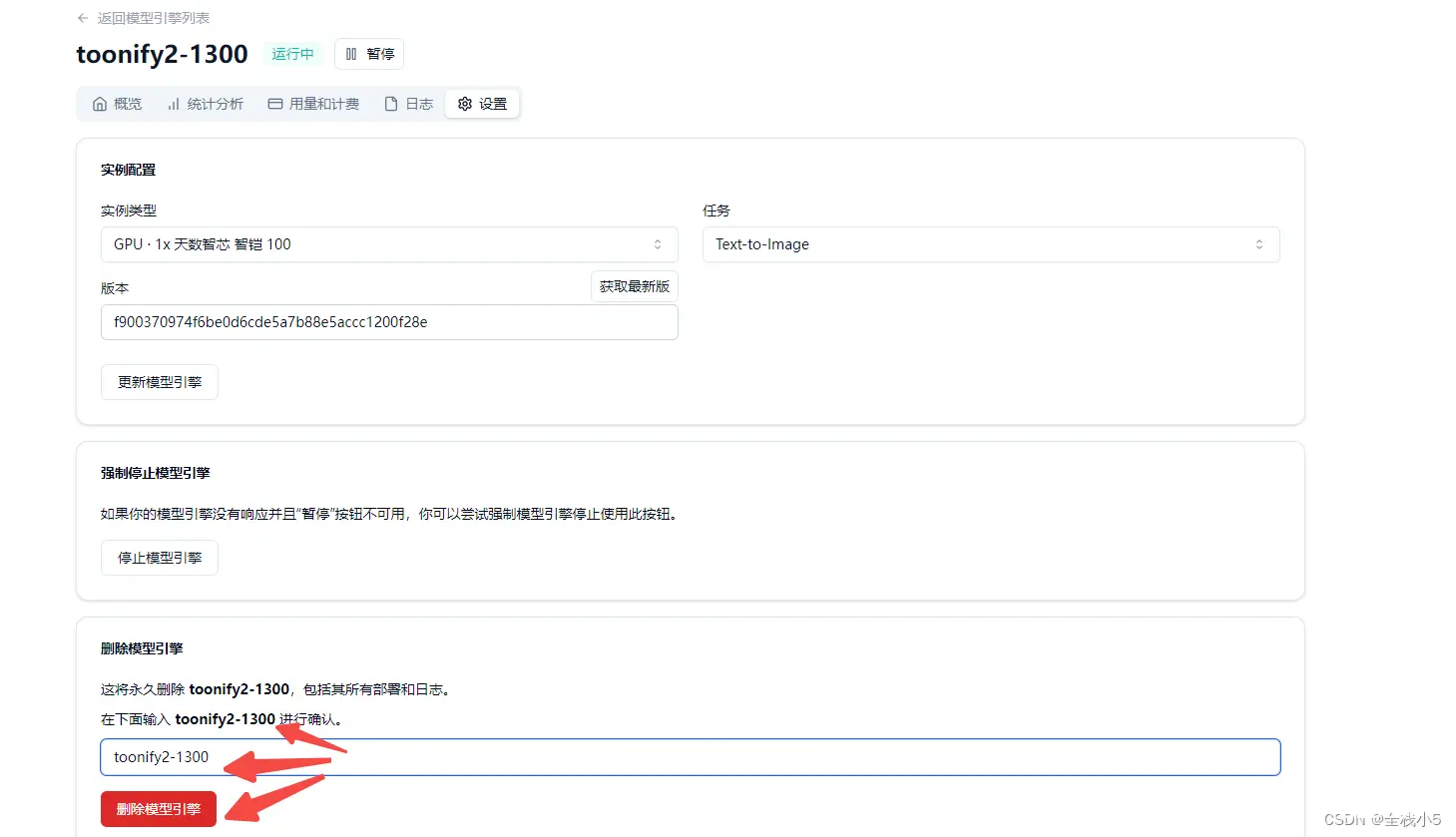Viewport: 1456px width, 837px height.
Task: Click the 强制停止模型引擎 heading
Action: coord(155,473)
